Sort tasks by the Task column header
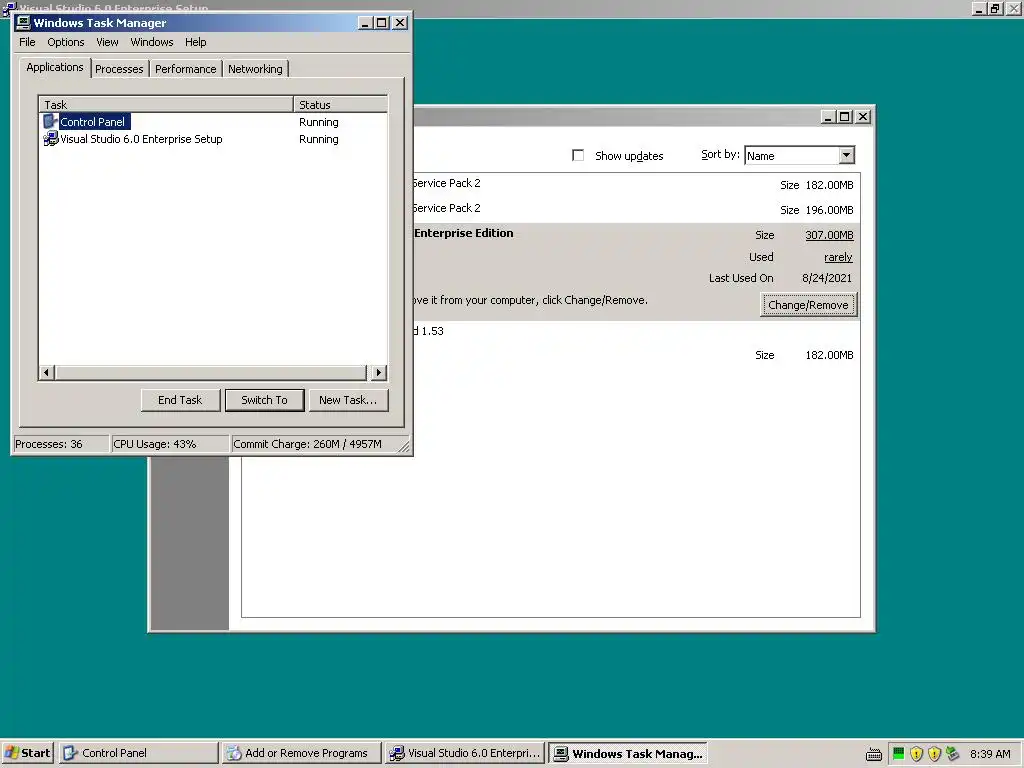1024x768 pixels. pos(166,104)
